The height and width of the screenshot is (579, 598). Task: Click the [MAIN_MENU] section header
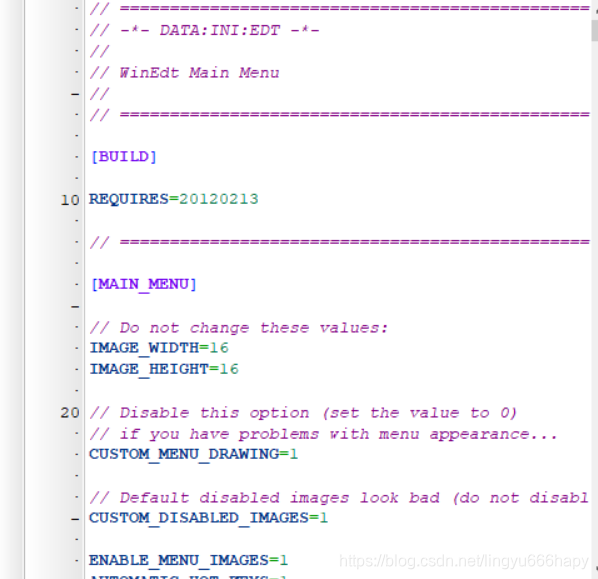(x=143, y=285)
